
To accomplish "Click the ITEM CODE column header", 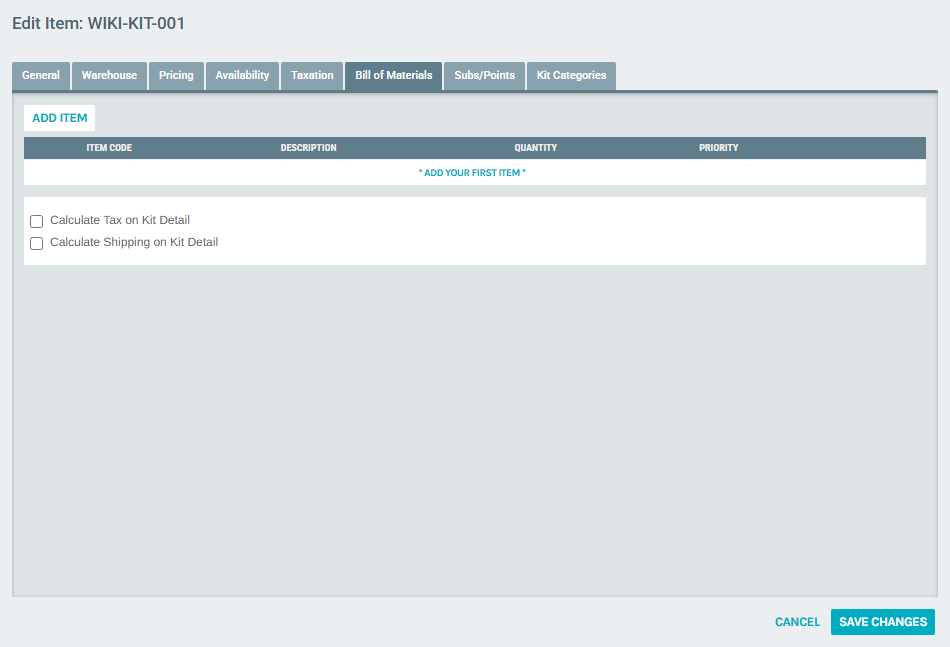I will [x=109, y=147].
